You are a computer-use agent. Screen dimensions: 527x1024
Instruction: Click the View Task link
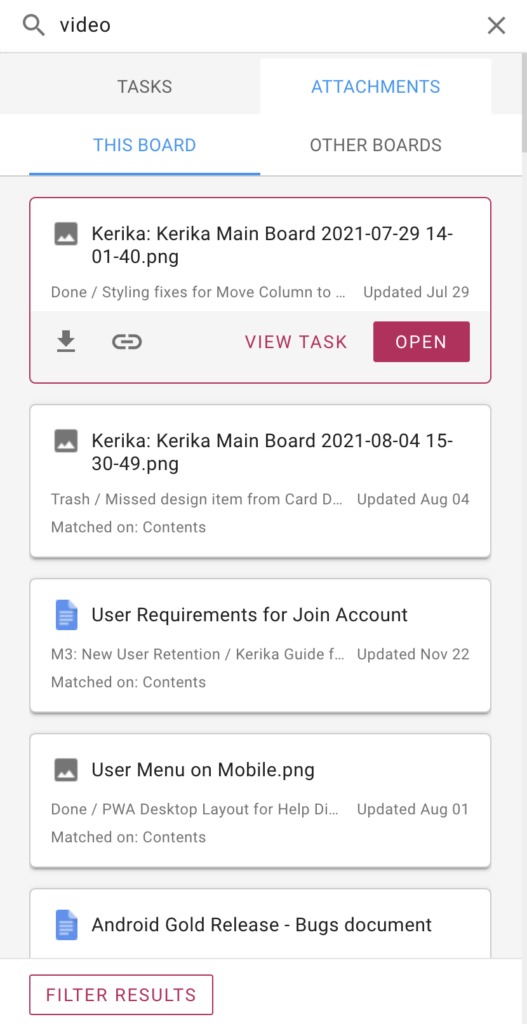(296, 342)
